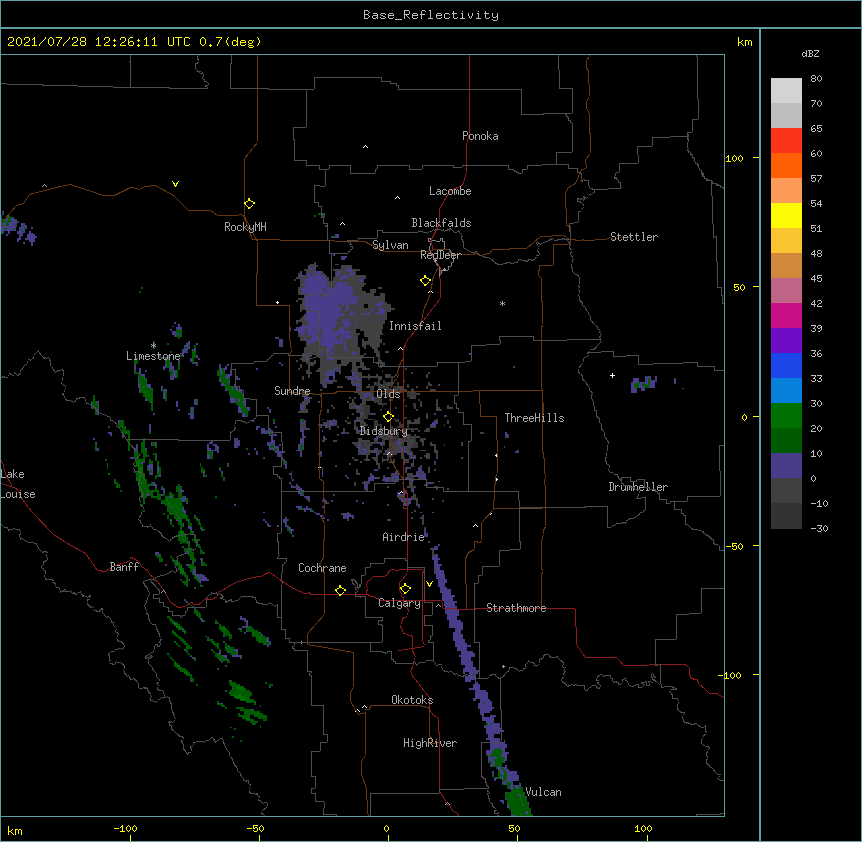Screen dimensions: 862x842
Task: Click the HighRiver label
Action: pos(430,743)
